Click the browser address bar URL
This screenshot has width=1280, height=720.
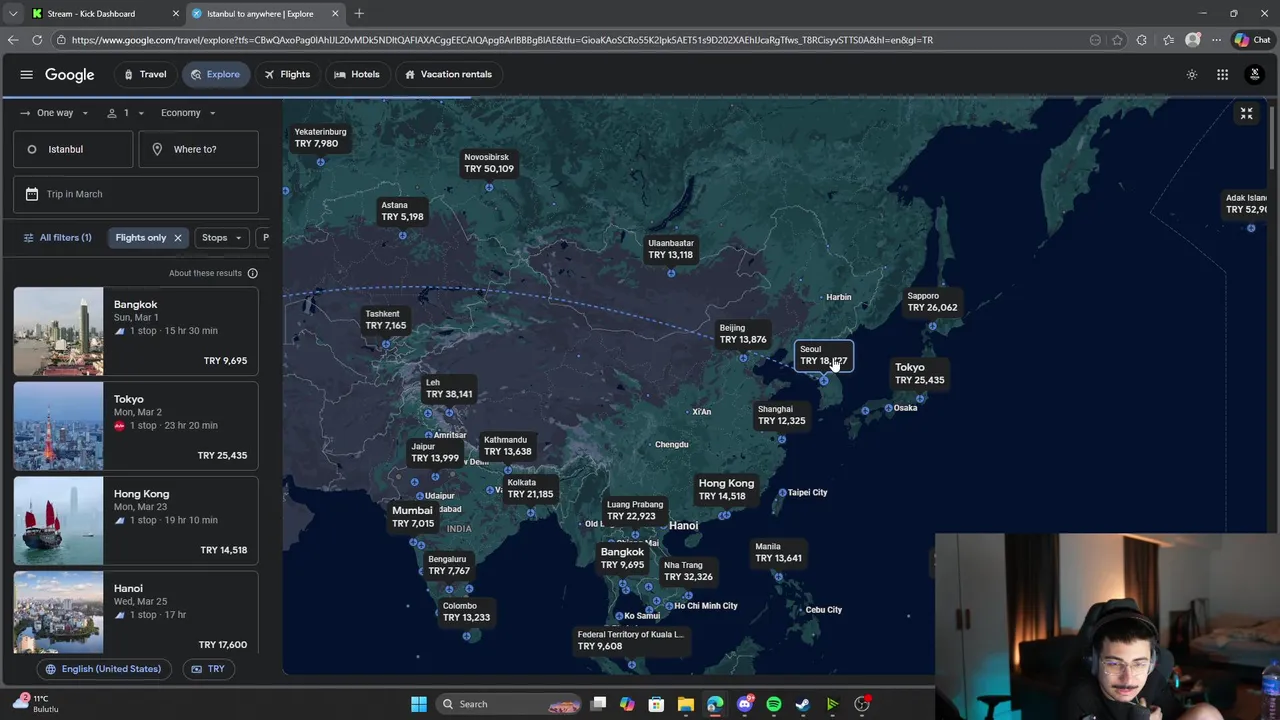[x=500, y=40]
